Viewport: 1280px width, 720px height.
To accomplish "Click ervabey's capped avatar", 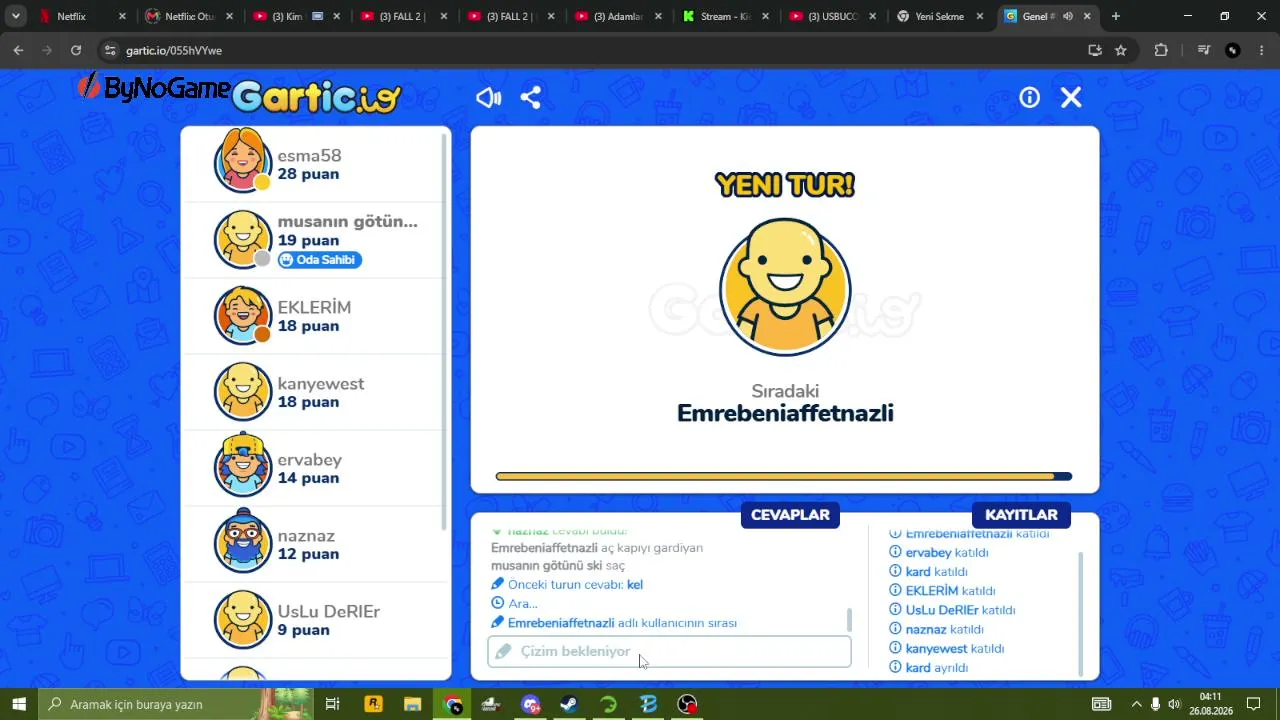I will point(243,465).
